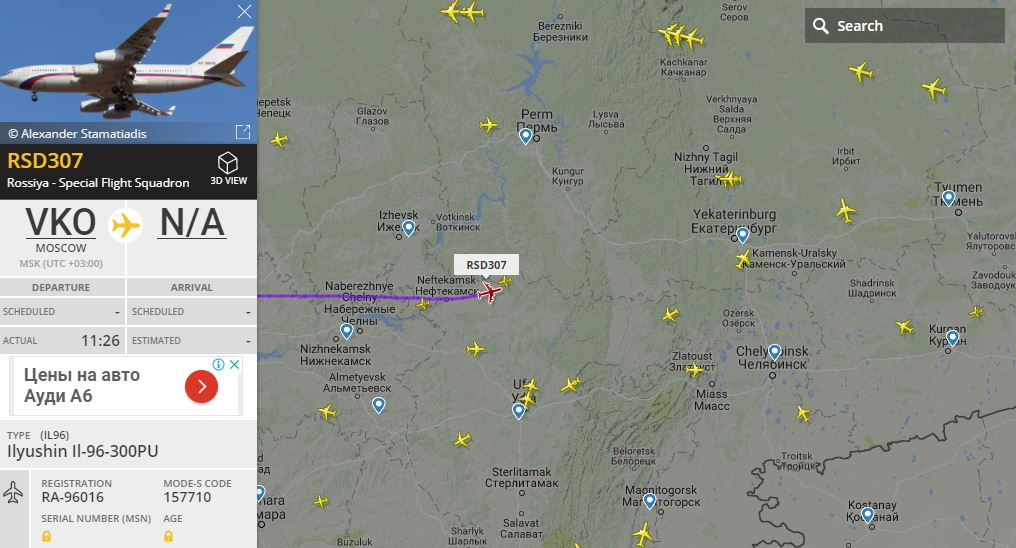Click the Izhevsk airport pin marker
The height and width of the screenshot is (548, 1016).
point(408,228)
